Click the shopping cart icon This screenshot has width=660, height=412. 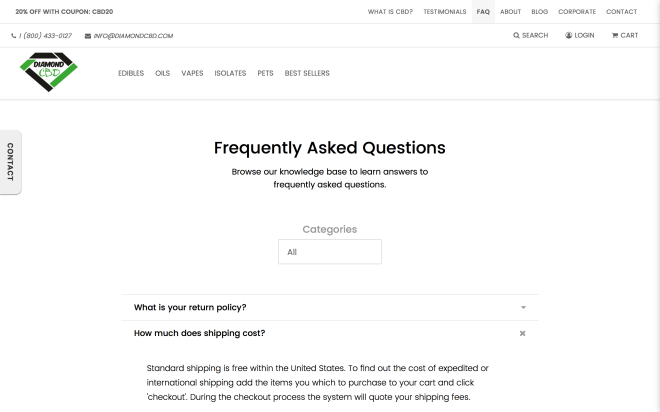614,35
